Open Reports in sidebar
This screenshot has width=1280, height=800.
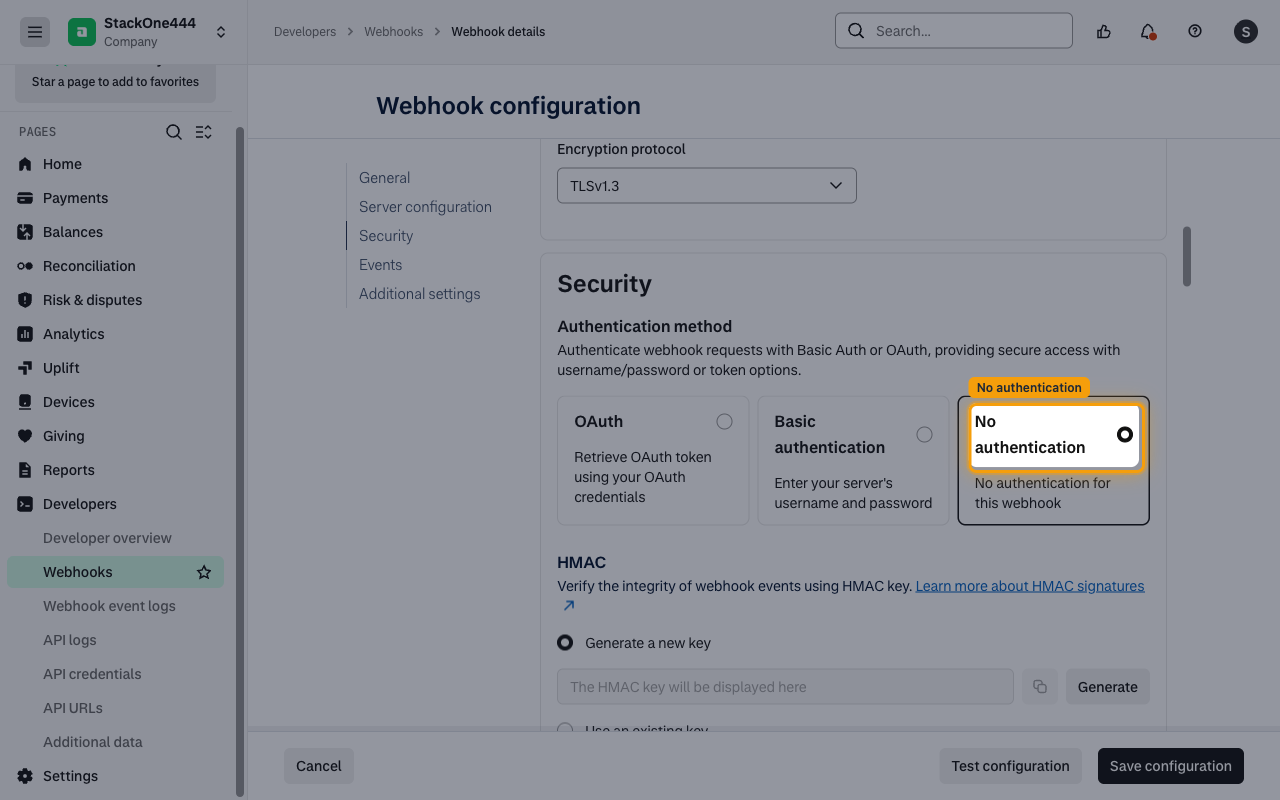coord(69,470)
